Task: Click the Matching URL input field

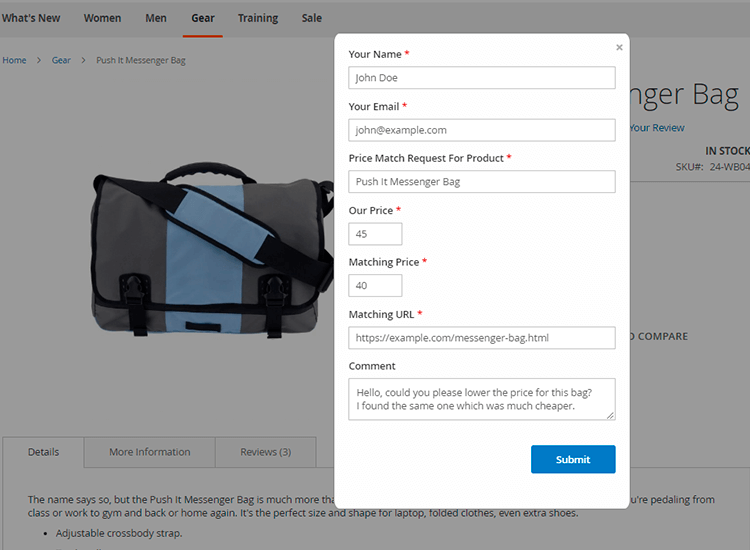Action: [x=481, y=338]
